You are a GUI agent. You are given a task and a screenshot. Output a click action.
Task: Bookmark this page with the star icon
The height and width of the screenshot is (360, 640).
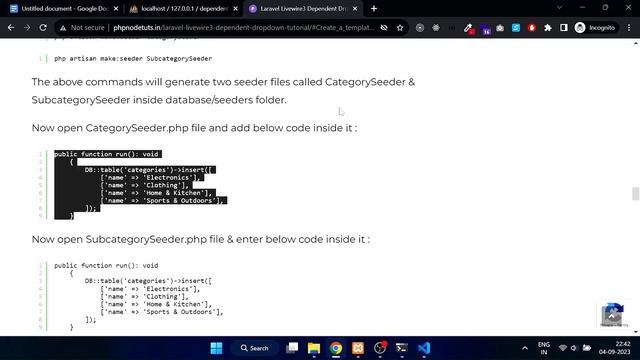pos(400,28)
